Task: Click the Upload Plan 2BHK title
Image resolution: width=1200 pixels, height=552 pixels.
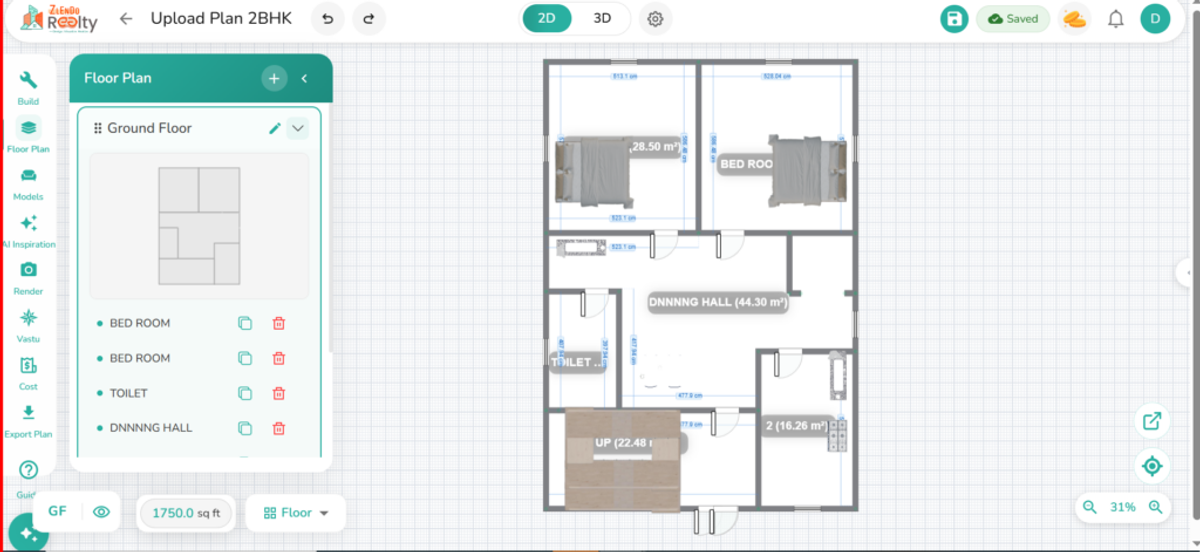Action: point(221,18)
